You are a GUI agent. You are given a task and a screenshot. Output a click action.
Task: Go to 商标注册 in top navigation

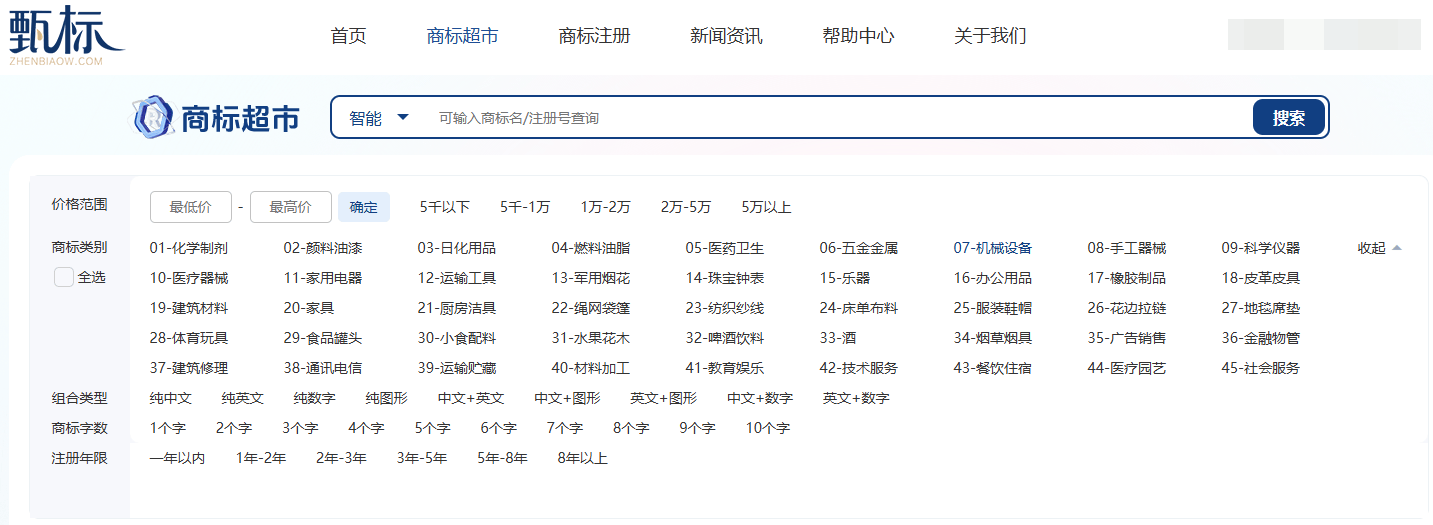tap(594, 36)
